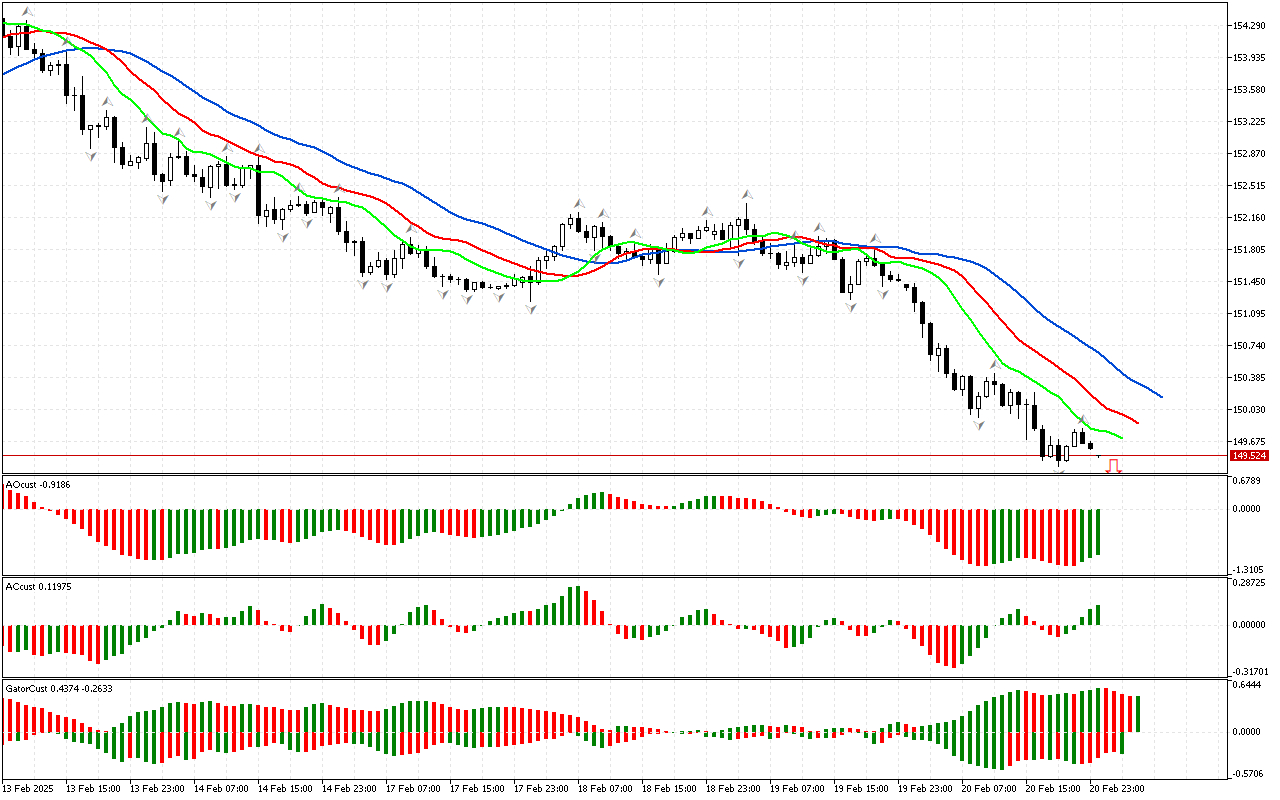The width and height of the screenshot is (1280, 800).
Task: Click the 153.225 price scale label
Action: [x=1248, y=121]
